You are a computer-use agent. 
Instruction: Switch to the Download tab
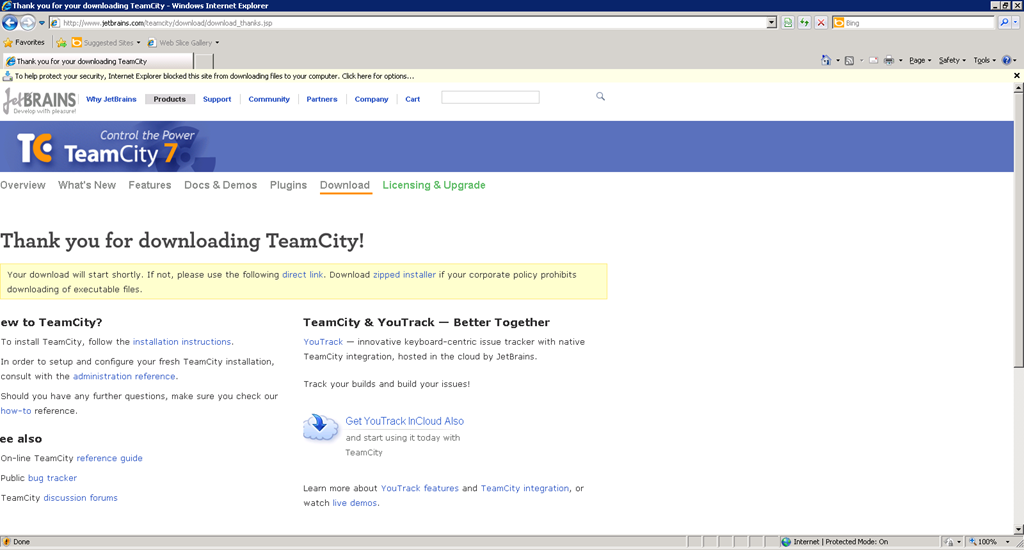click(x=345, y=186)
